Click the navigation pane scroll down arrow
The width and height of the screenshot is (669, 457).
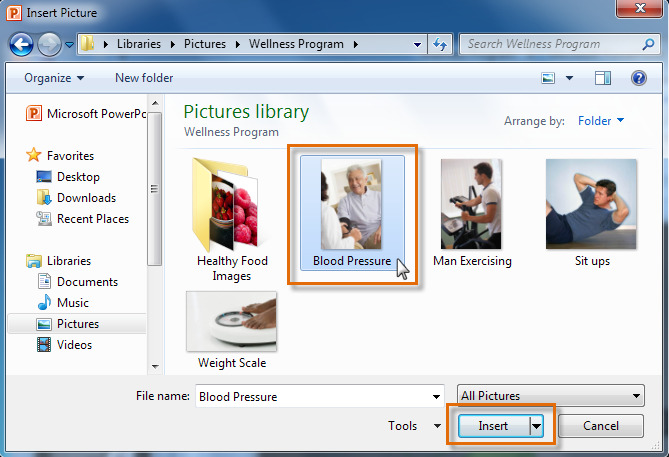(x=155, y=367)
